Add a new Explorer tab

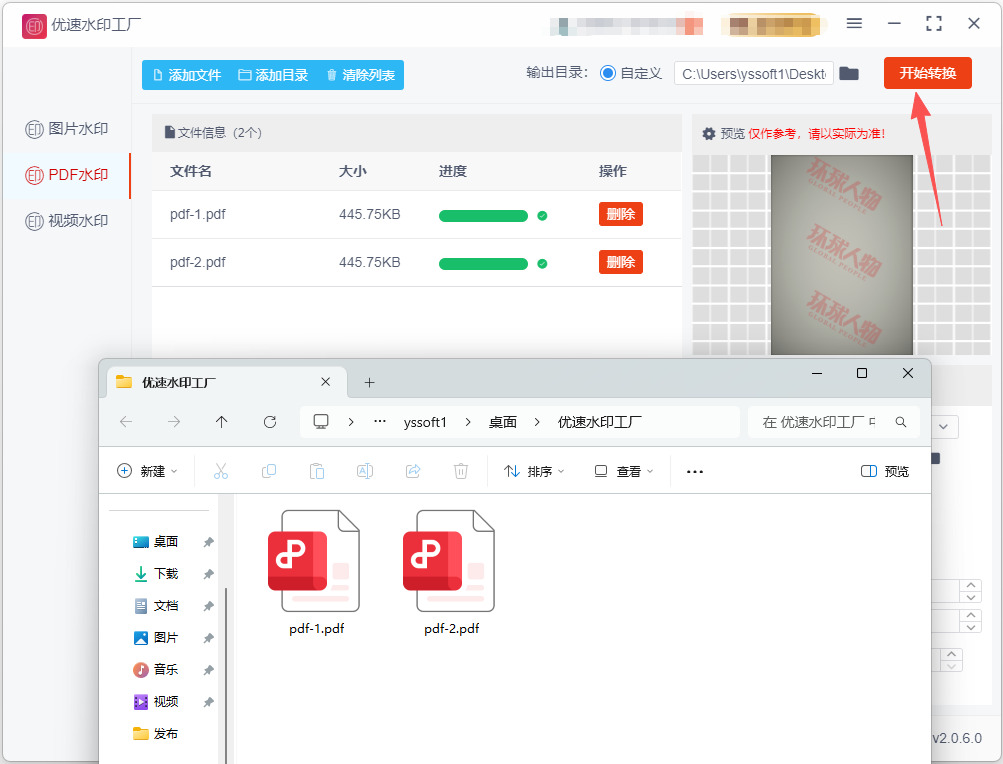[x=369, y=383]
